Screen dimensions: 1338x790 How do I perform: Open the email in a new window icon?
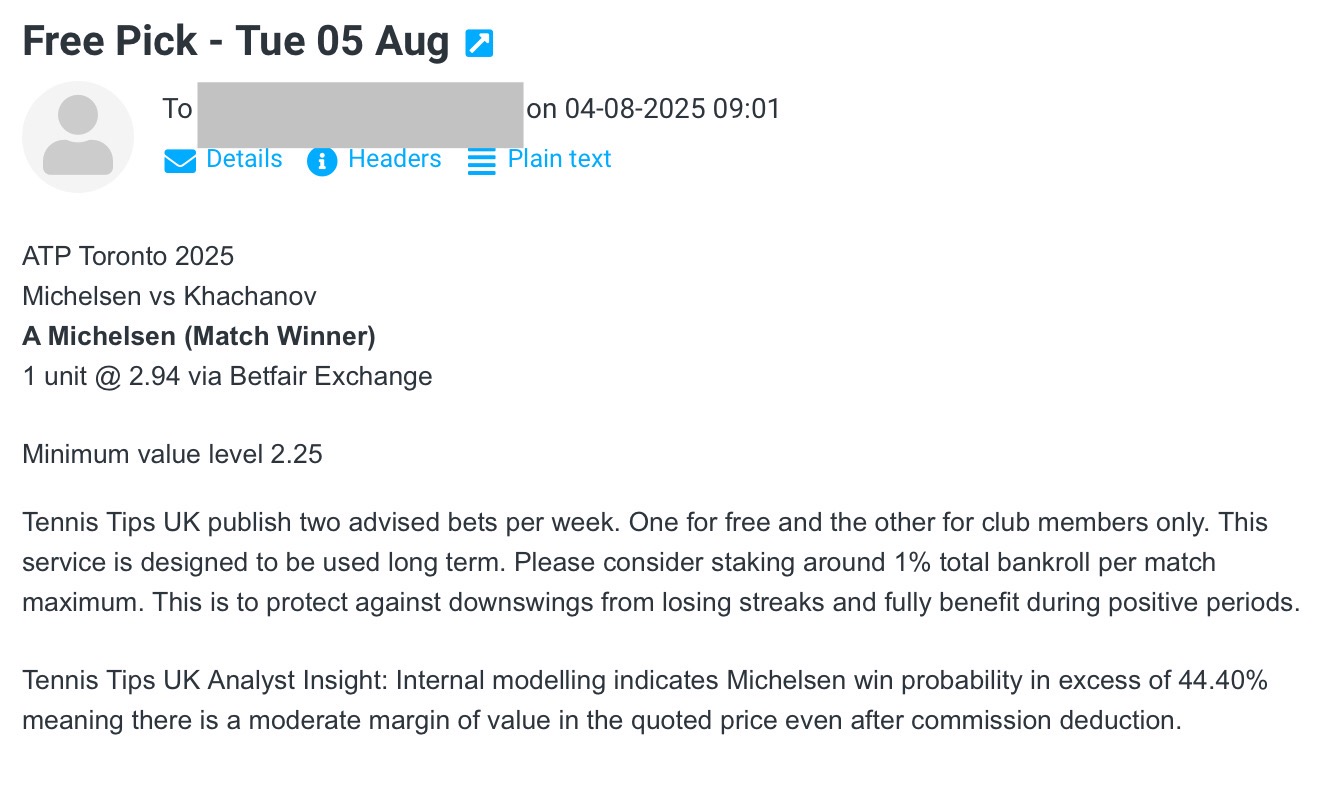click(x=480, y=43)
